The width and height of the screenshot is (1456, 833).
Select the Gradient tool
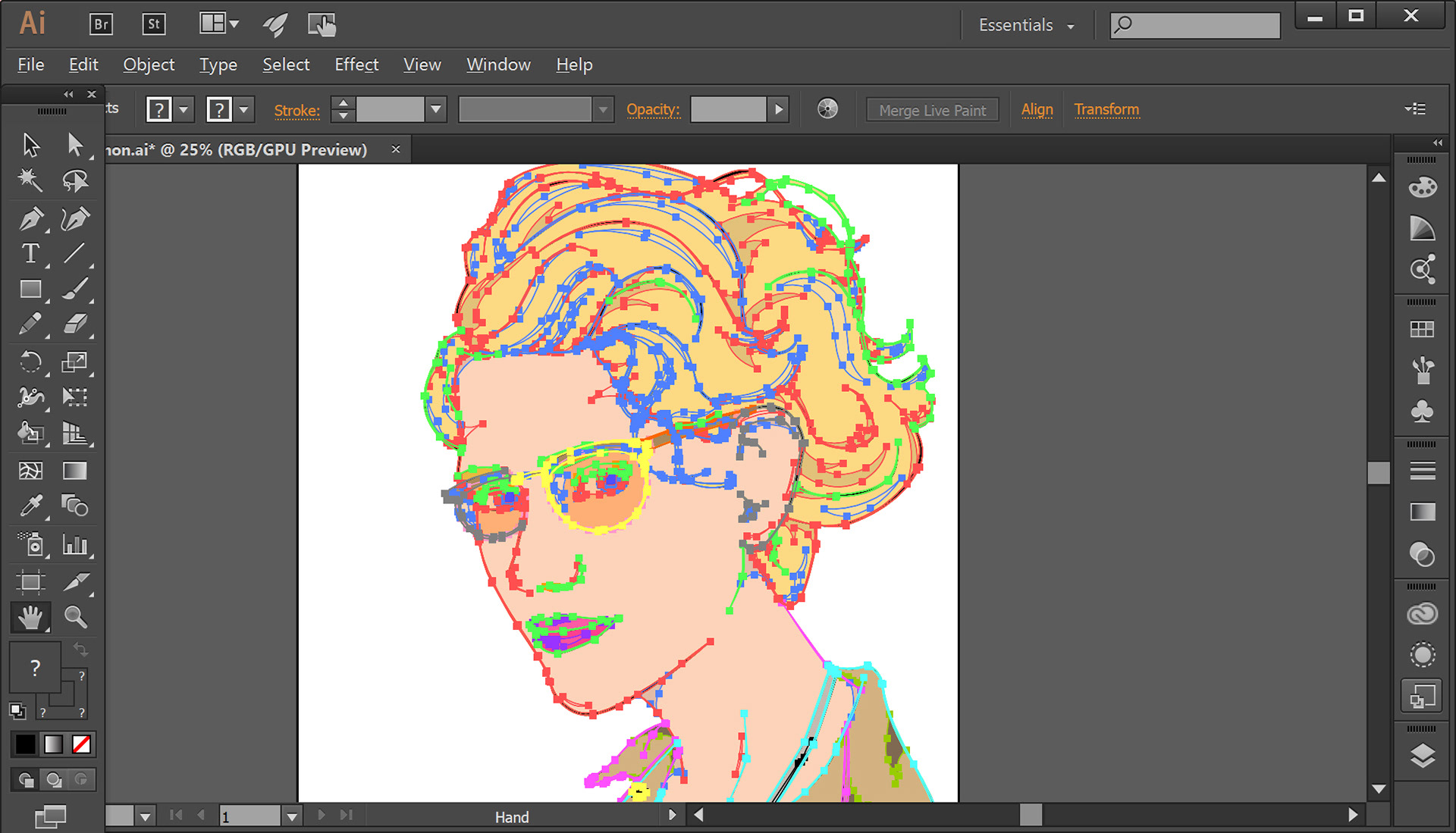[x=75, y=471]
